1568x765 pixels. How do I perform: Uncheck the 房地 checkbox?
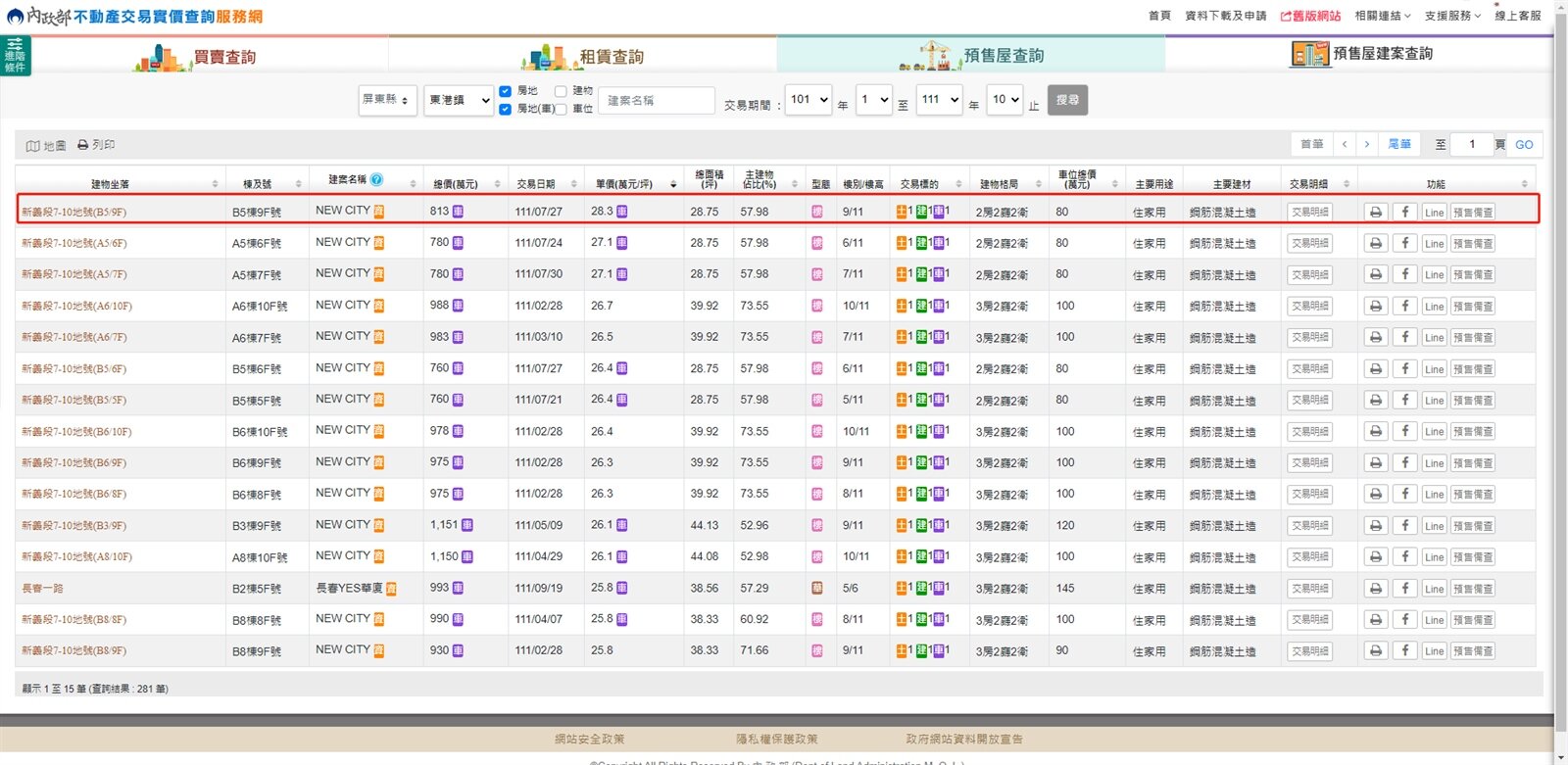coord(506,91)
